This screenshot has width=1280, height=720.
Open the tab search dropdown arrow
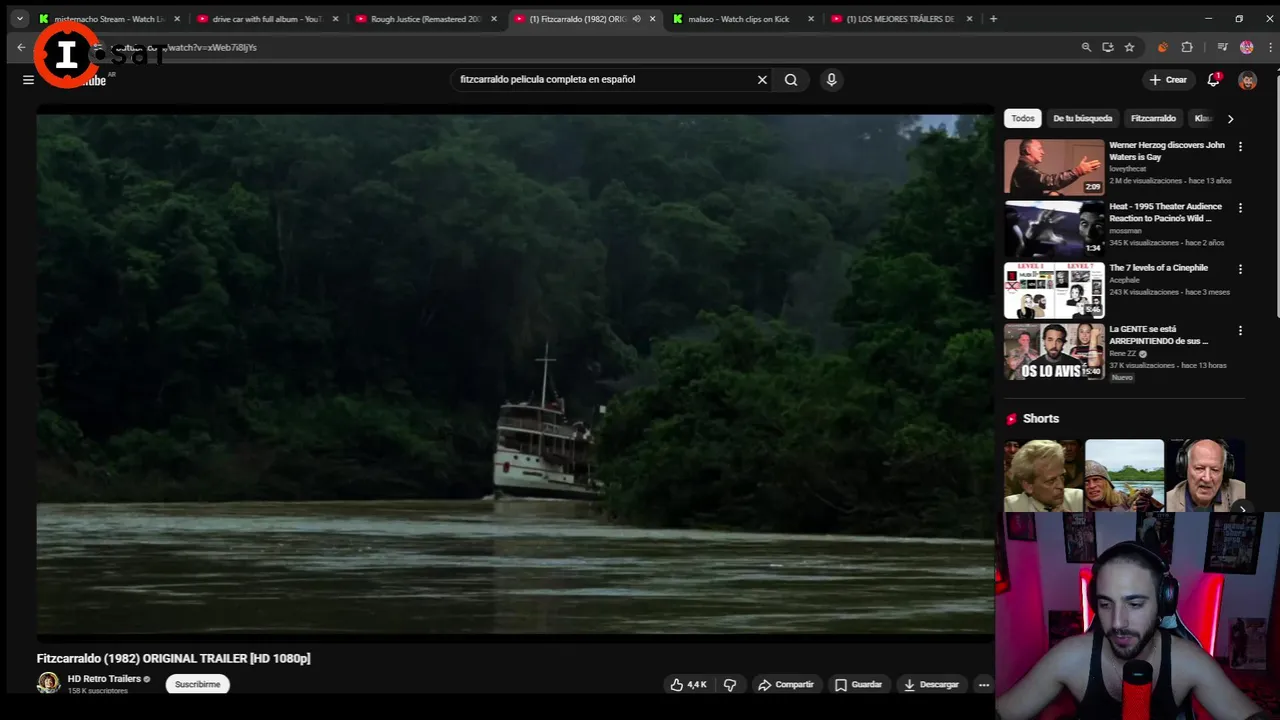(19, 19)
